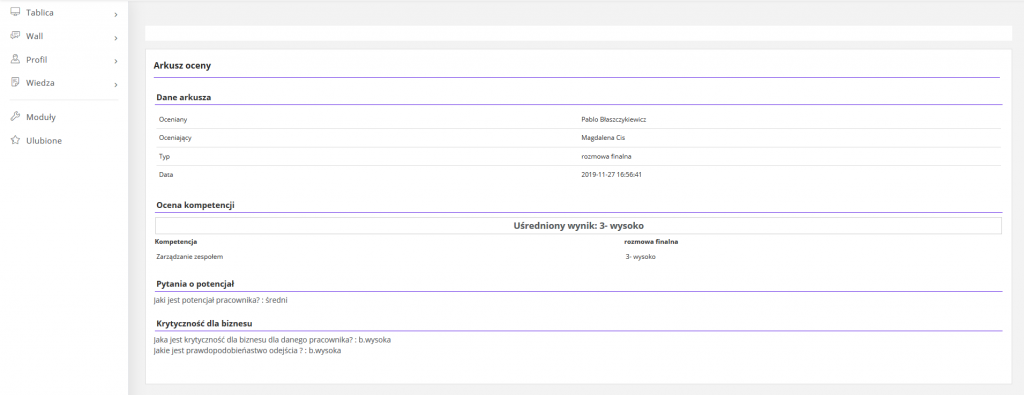Open the Moduły sidebar entry
Viewport: 1024px width, 395px height.
tap(64, 118)
